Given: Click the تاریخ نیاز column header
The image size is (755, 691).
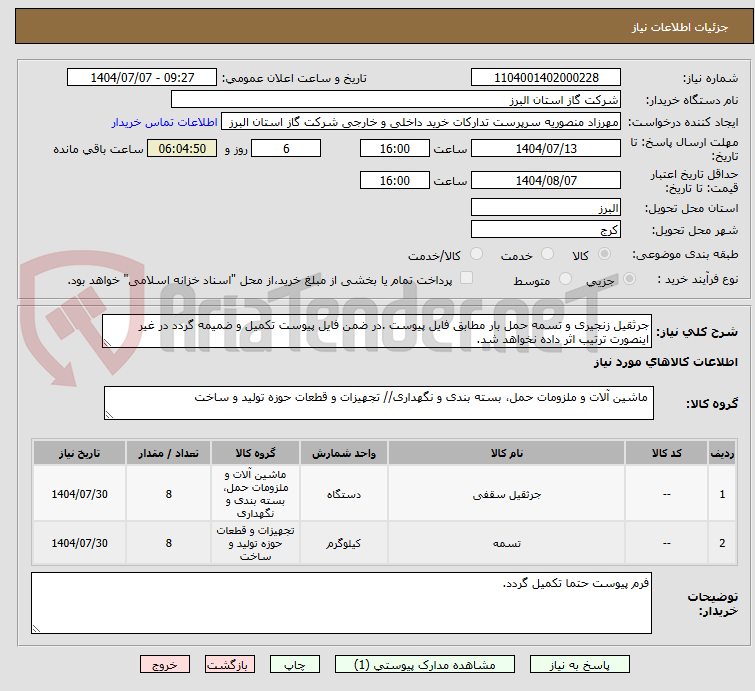Looking at the screenshot, I should click(x=79, y=453).
